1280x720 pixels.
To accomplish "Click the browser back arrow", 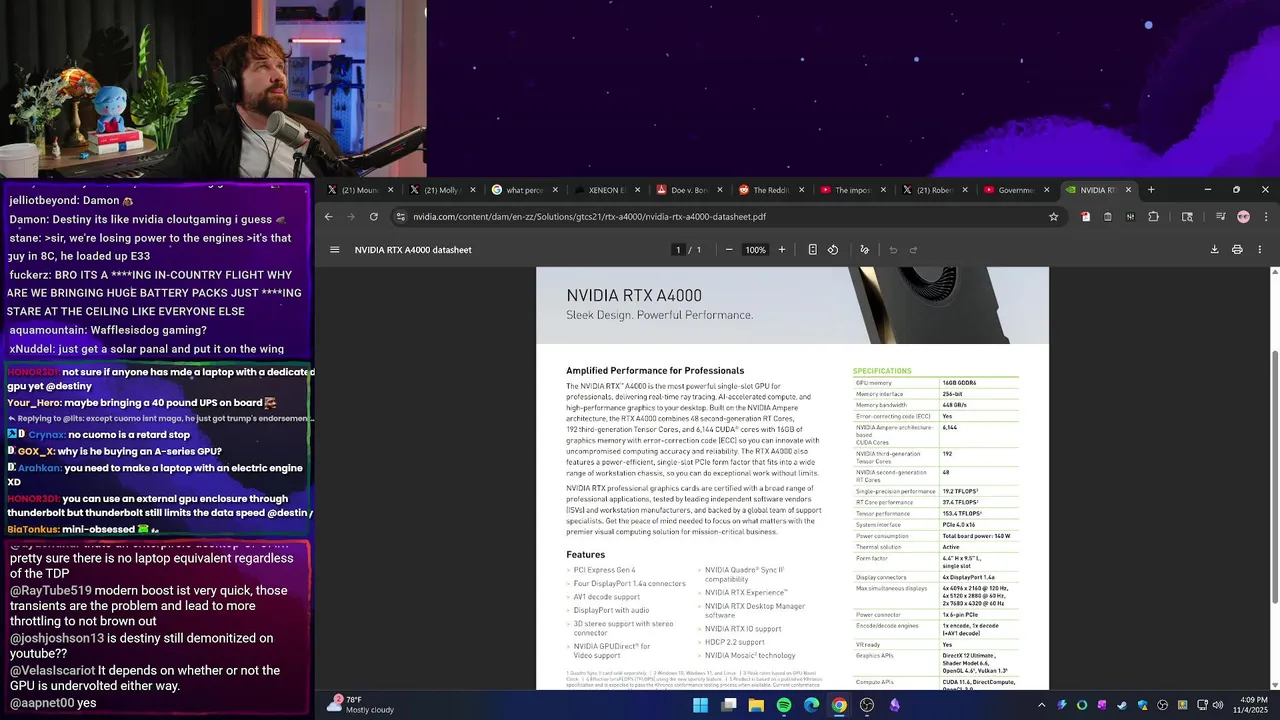I will click(x=329, y=217).
